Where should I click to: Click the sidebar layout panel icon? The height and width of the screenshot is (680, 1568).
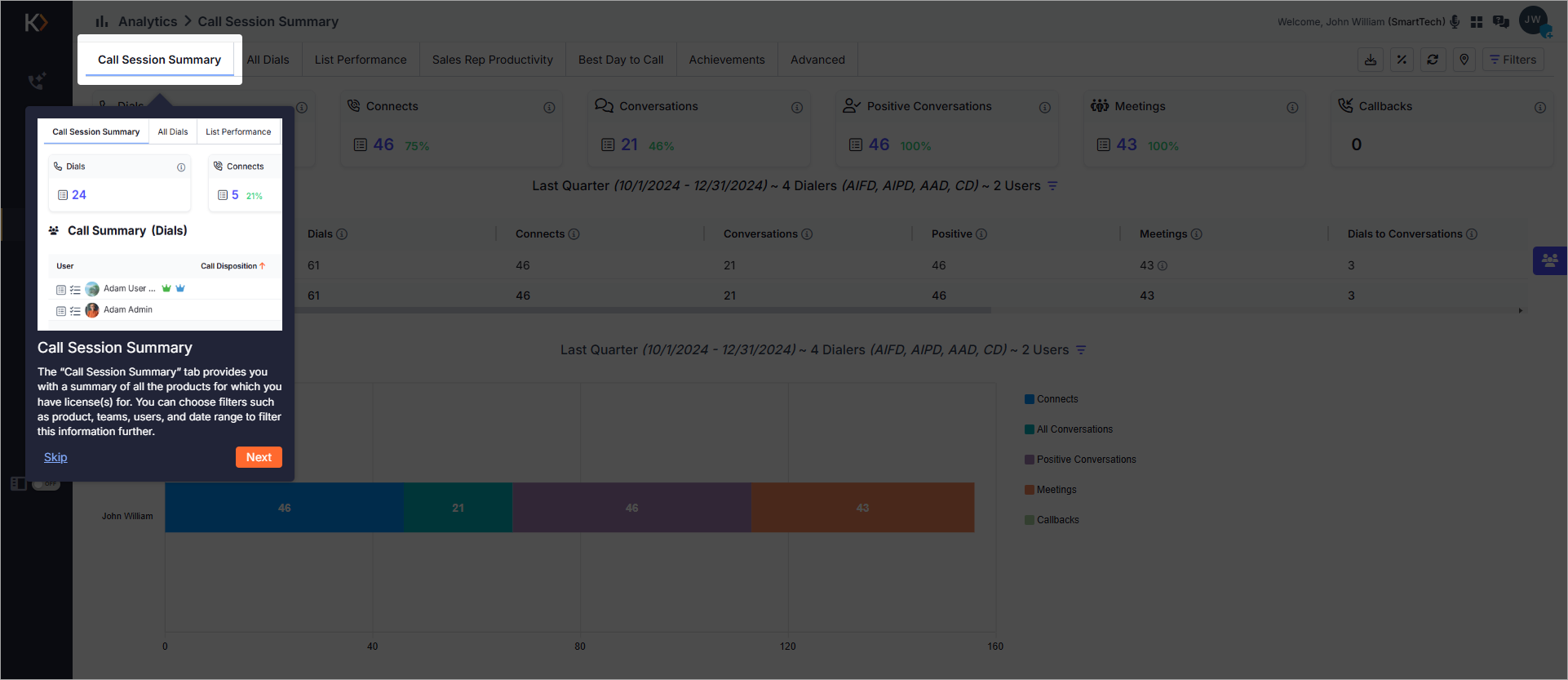pos(18,483)
